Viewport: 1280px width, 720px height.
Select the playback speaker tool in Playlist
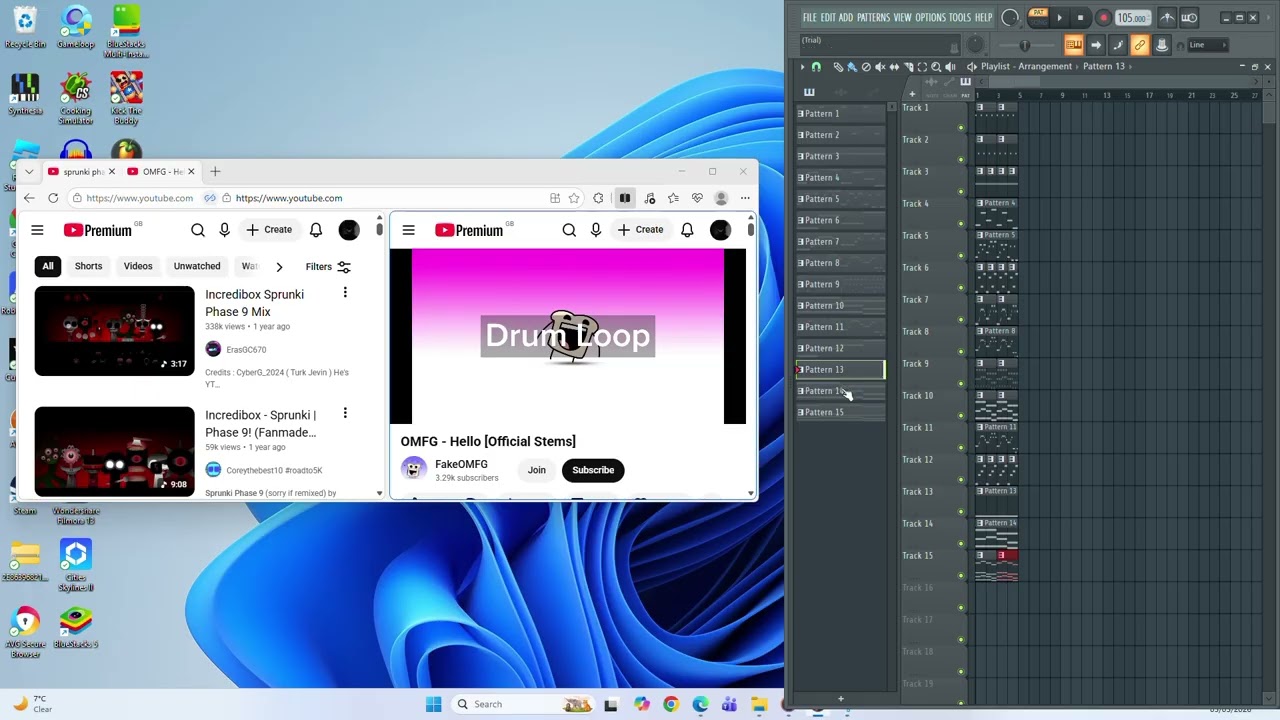pyautogui.click(x=950, y=67)
